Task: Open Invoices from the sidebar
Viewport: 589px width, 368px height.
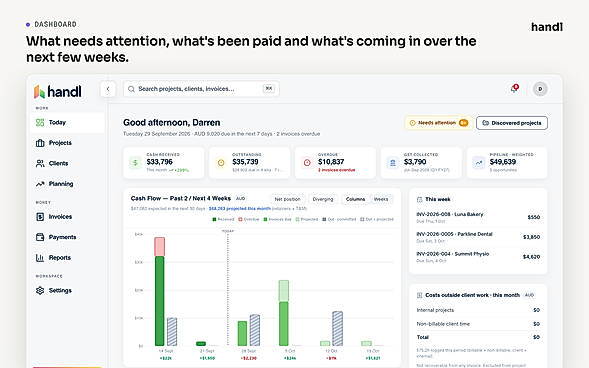Action: 67,217
